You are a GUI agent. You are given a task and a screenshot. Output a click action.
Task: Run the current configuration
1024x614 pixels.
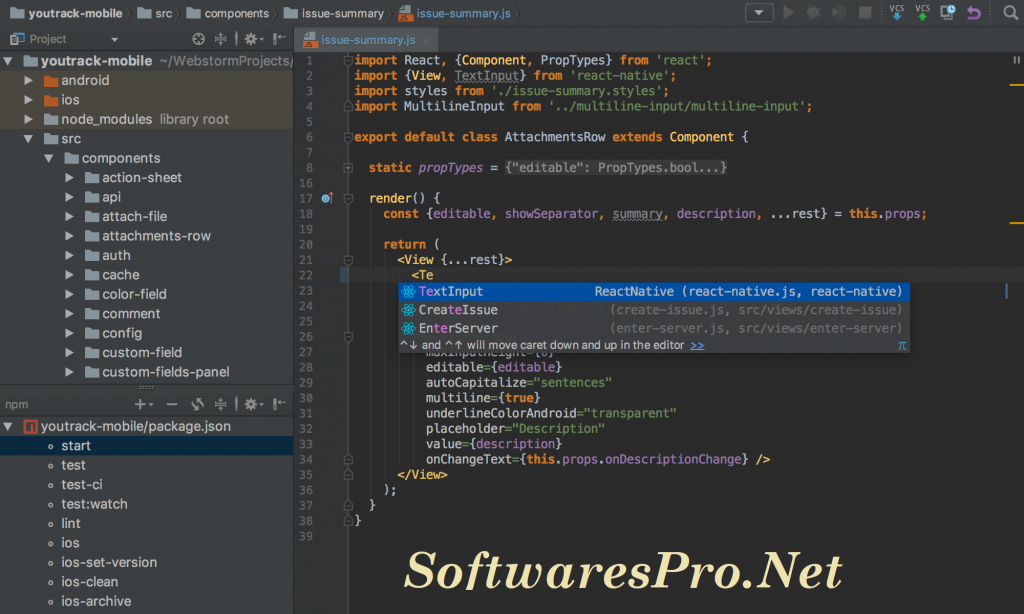coord(788,12)
